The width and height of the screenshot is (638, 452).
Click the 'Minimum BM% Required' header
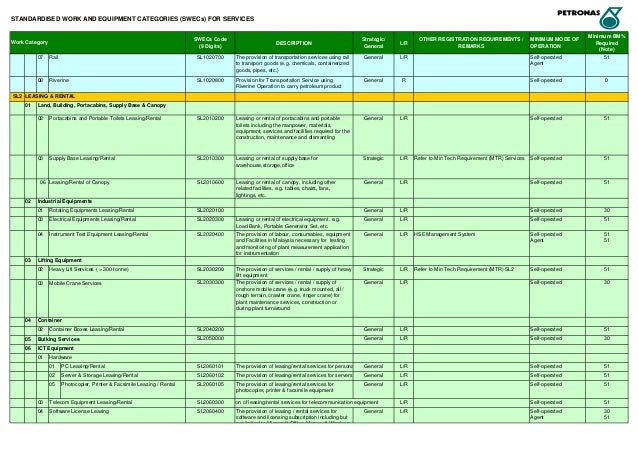point(607,43)
